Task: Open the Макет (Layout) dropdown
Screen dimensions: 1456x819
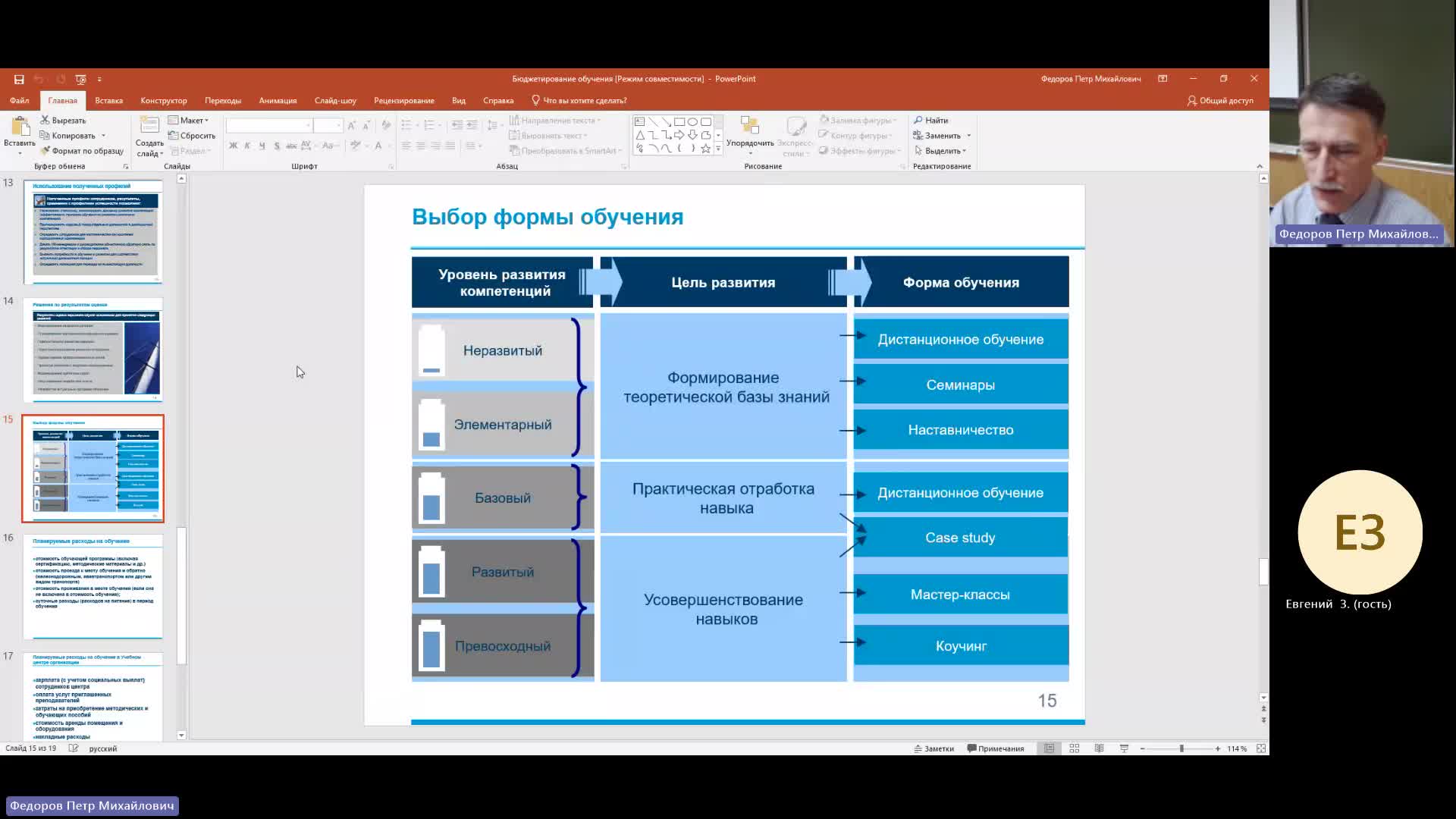Action: [188, 120]
